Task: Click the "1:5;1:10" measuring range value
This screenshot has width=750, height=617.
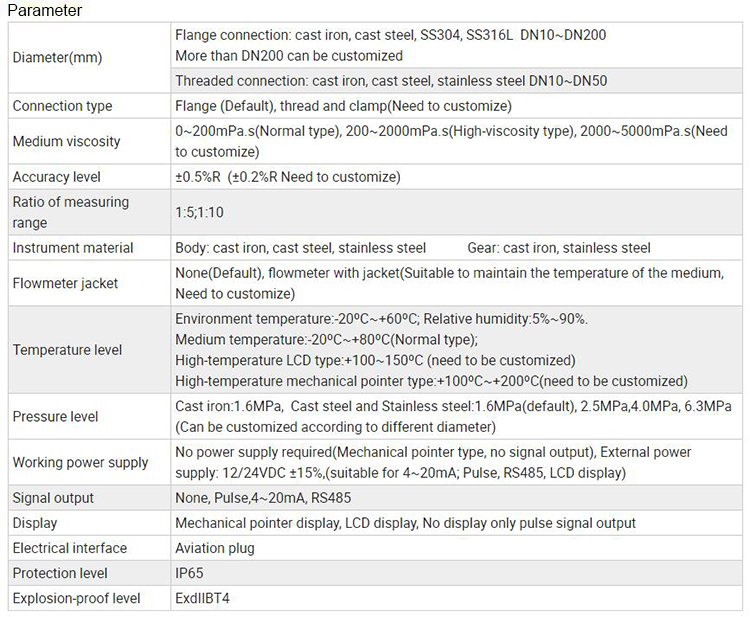Action: (x=200, y=213)
